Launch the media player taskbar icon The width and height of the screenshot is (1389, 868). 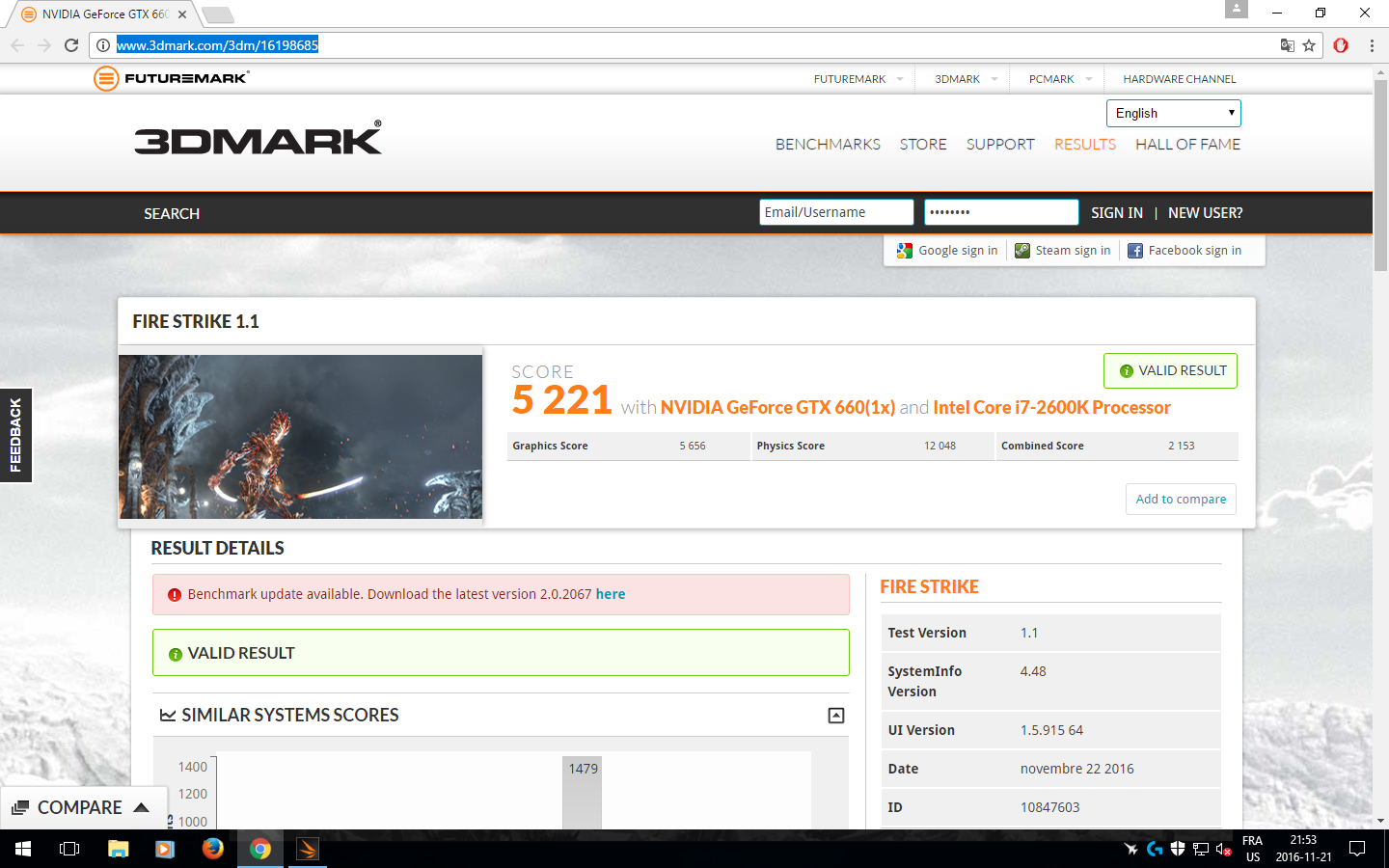165,849
